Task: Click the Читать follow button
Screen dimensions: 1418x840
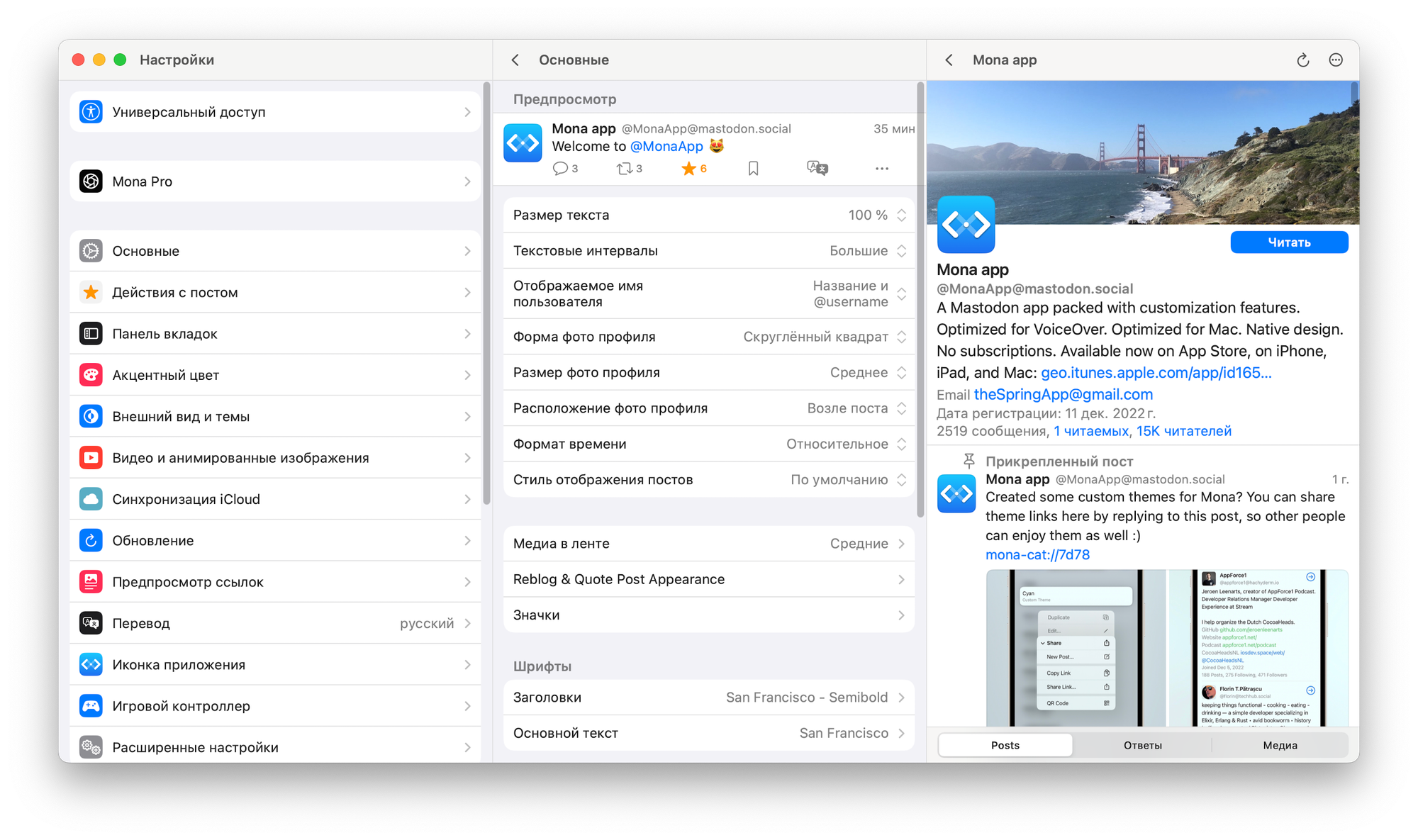Action: tap(1288, 242)
